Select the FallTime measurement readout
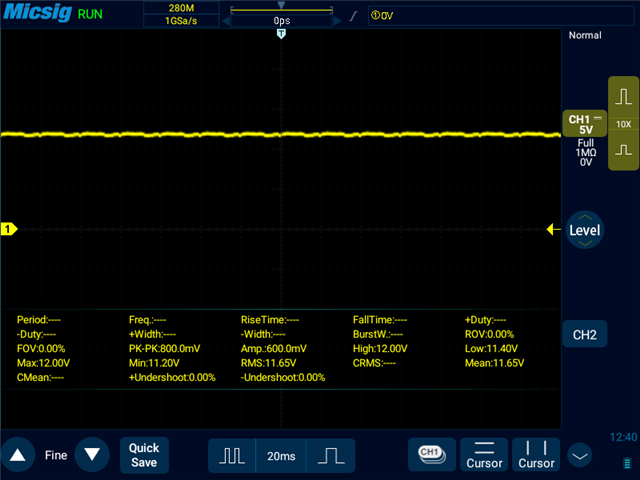 click(x=380, y=320)
